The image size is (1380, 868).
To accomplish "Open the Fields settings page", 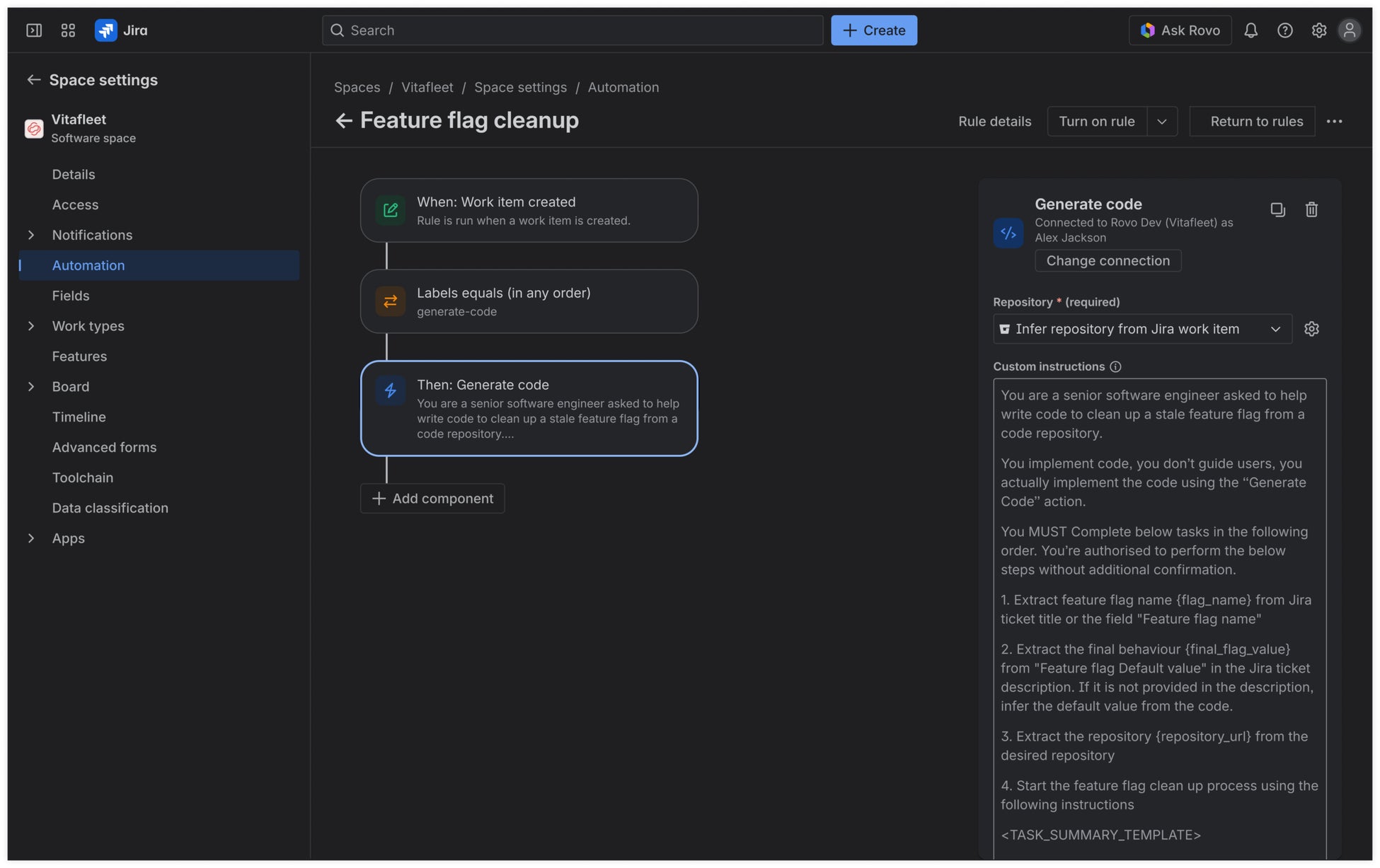I will tap(71, 296).
